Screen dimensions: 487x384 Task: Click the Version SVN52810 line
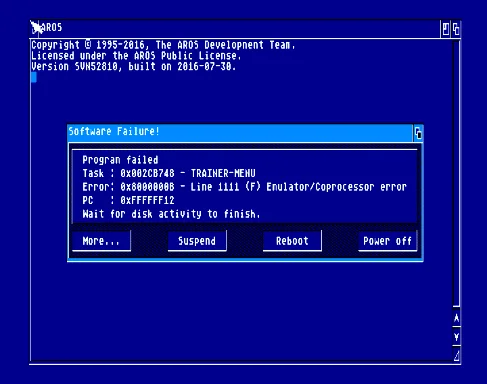pyautogui.click(x=133, y=66)
